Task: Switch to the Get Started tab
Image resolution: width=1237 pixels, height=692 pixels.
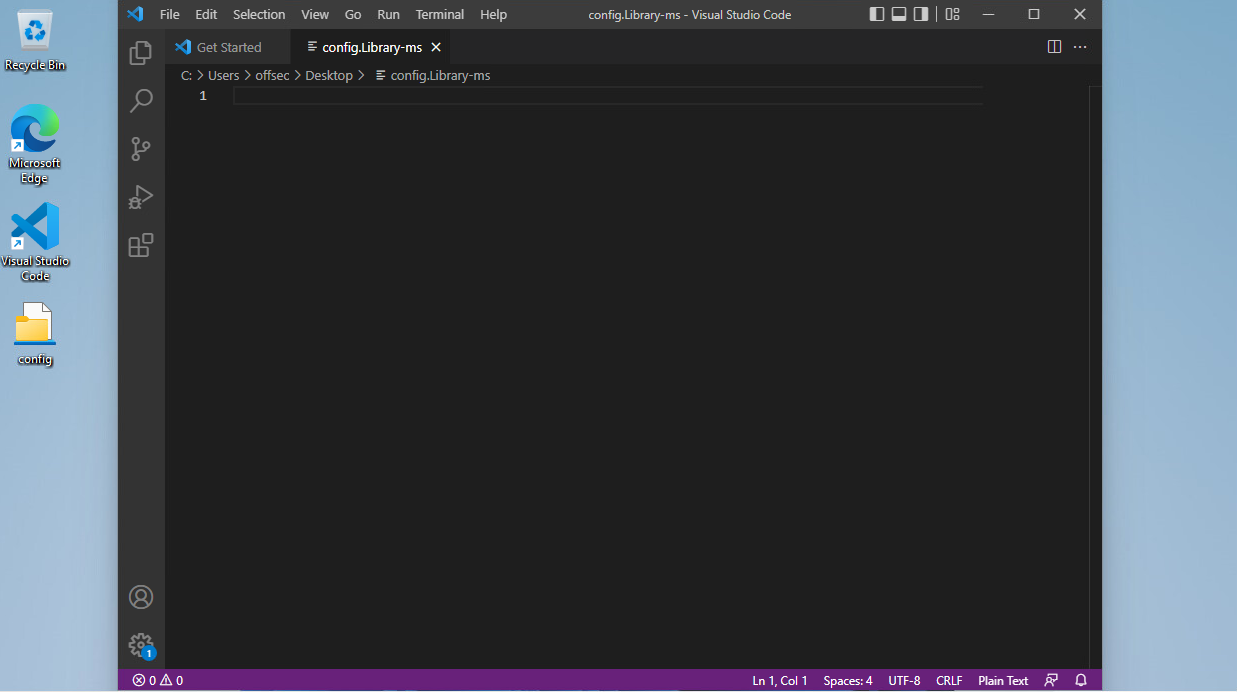Action: click(228, 47)
